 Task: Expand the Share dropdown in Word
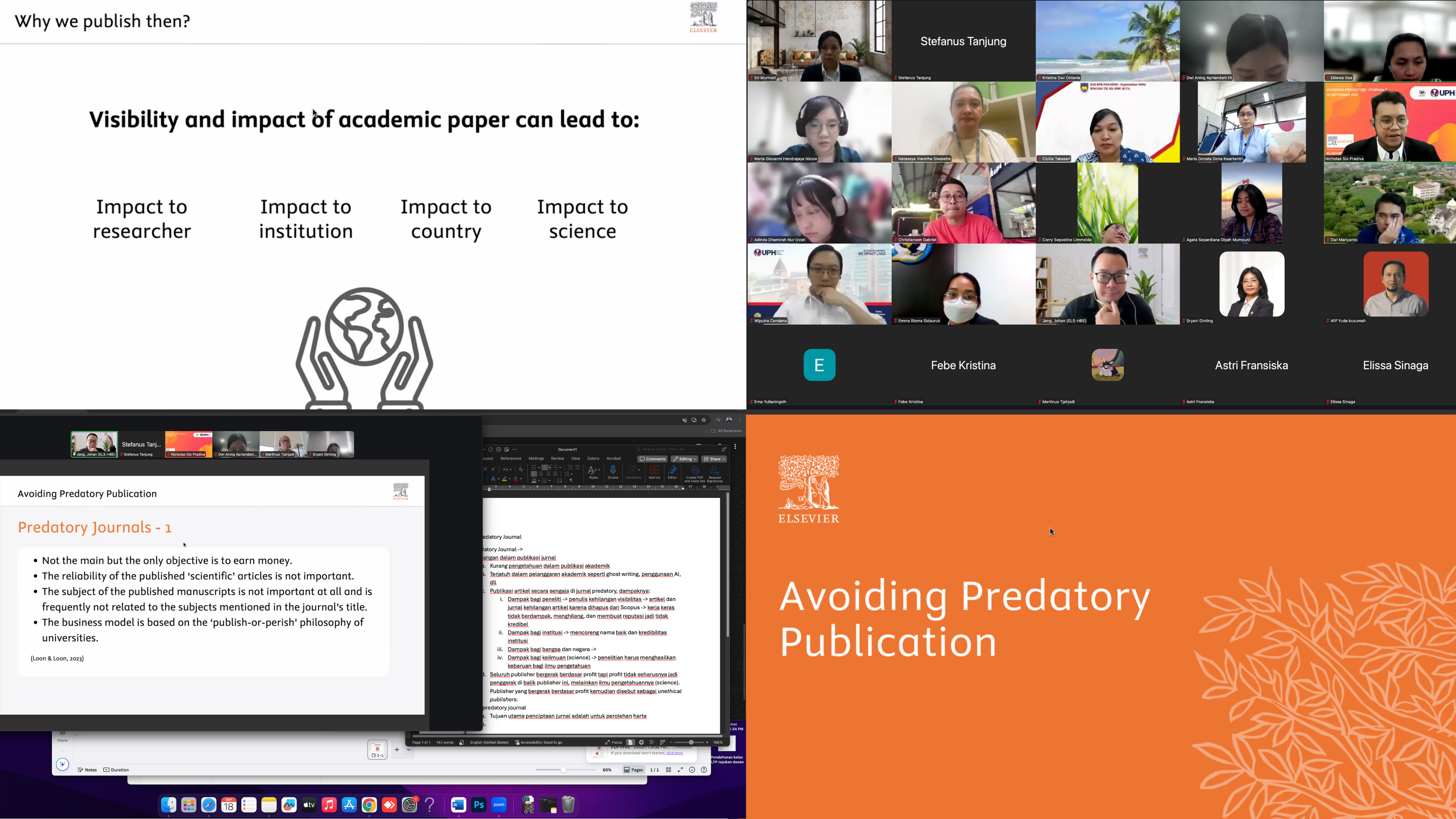[x=723, y=459]
